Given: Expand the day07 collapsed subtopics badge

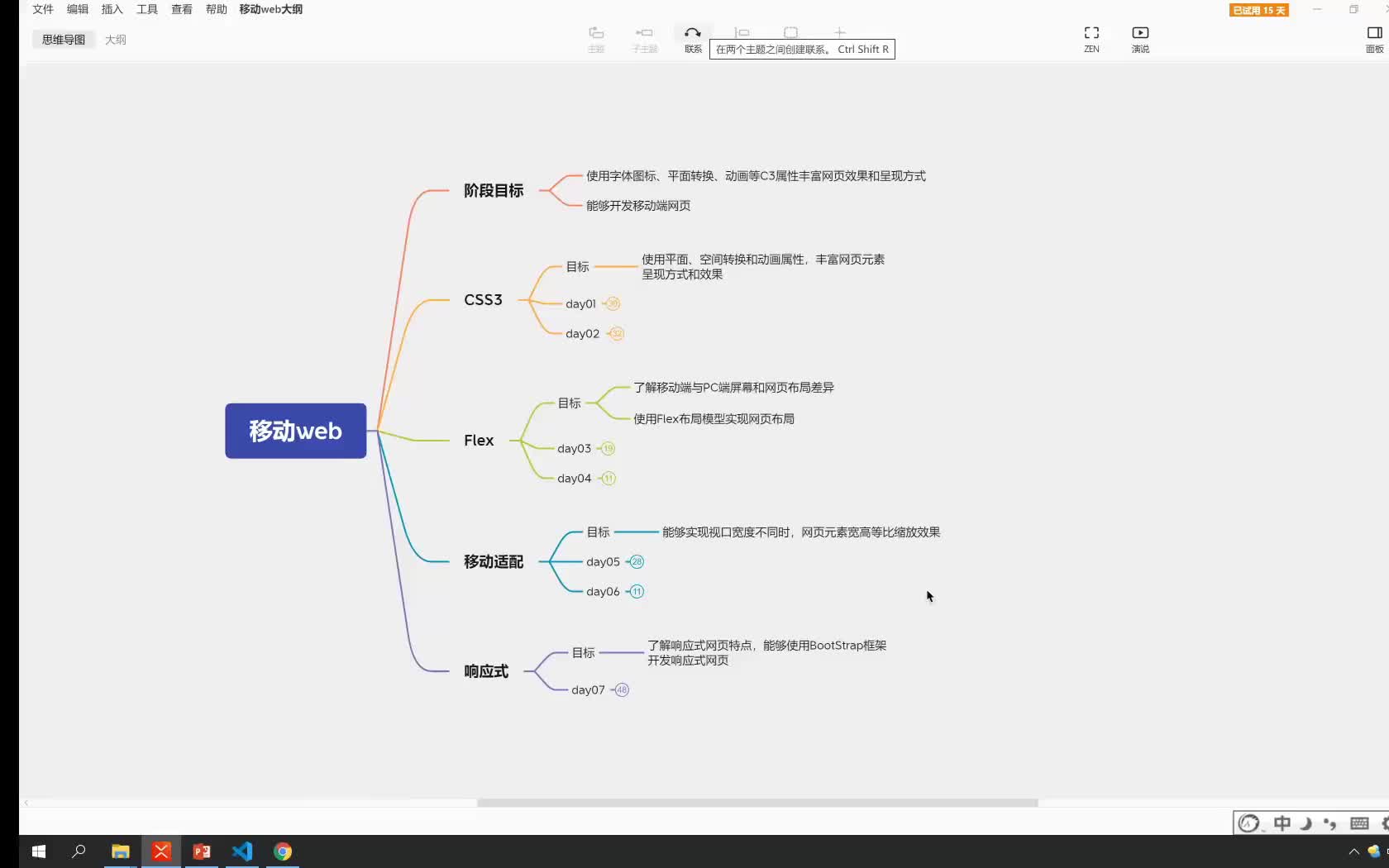Looking at the screenshot, I should 622,690.
